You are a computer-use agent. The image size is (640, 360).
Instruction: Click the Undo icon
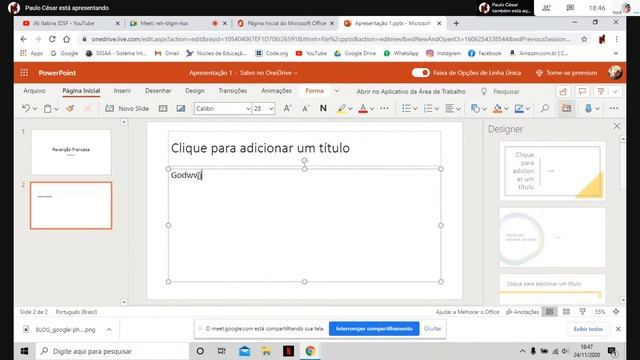pos(26,108)
